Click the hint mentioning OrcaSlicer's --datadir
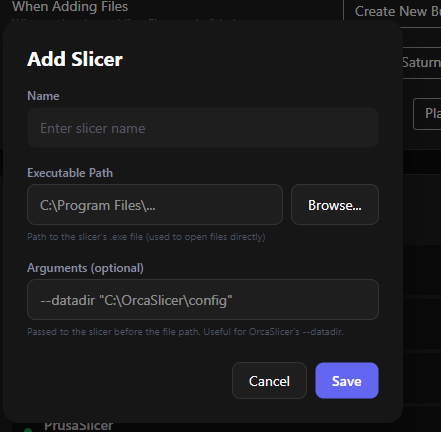 [x=185, y=332]
